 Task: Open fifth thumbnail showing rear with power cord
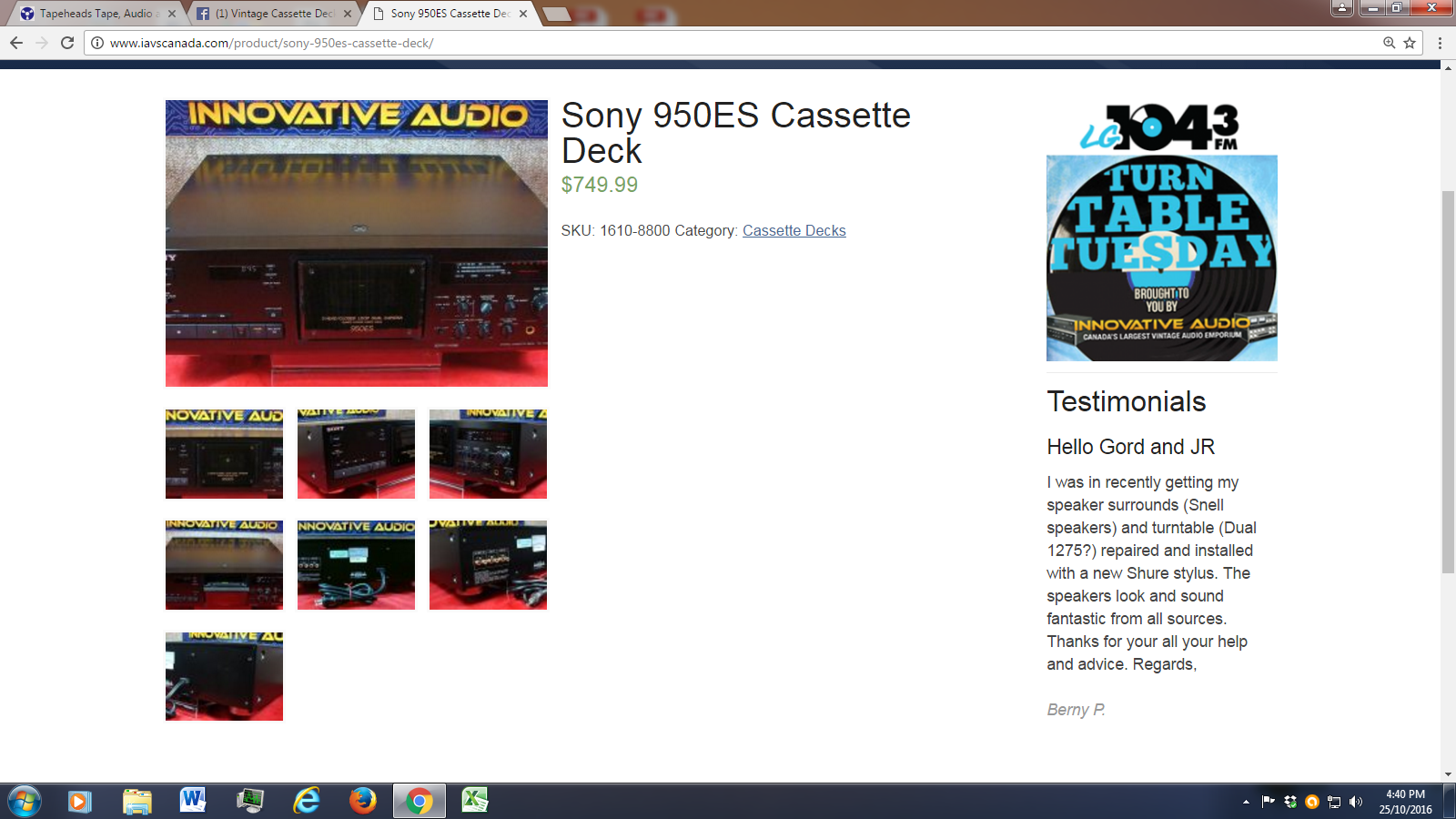coord(356,565)
